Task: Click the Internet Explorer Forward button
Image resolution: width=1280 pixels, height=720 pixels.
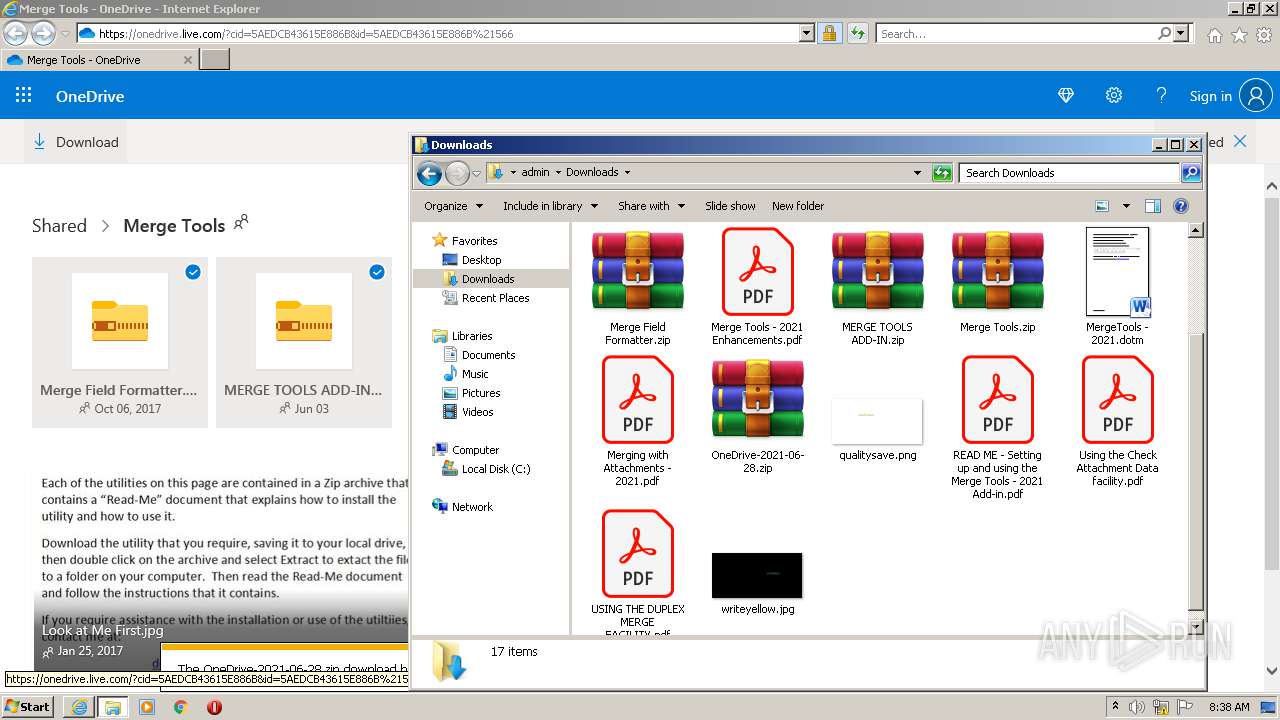Action: [43, 33]
